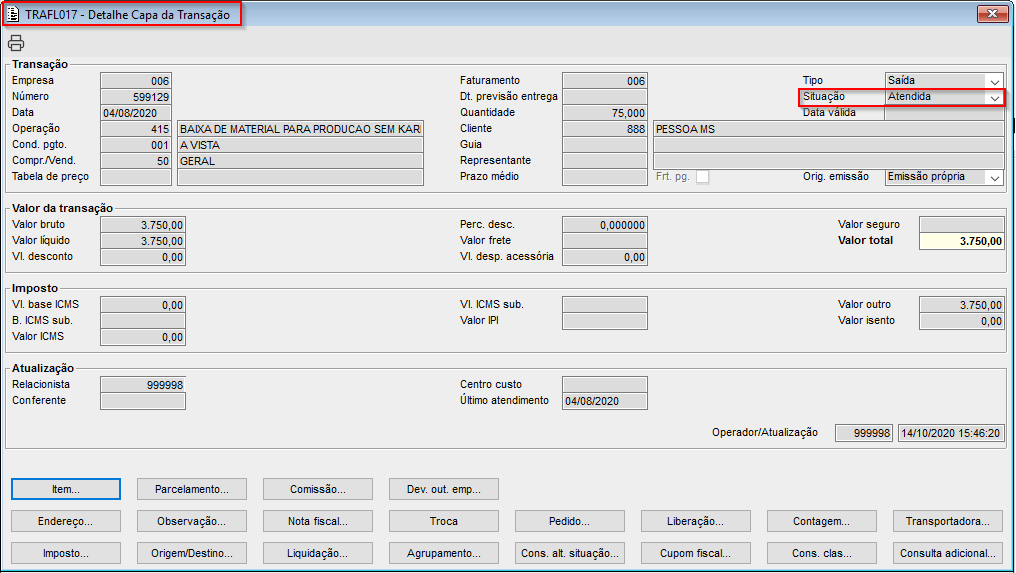Select the Quantidade field 75,000

click(605, 113)
